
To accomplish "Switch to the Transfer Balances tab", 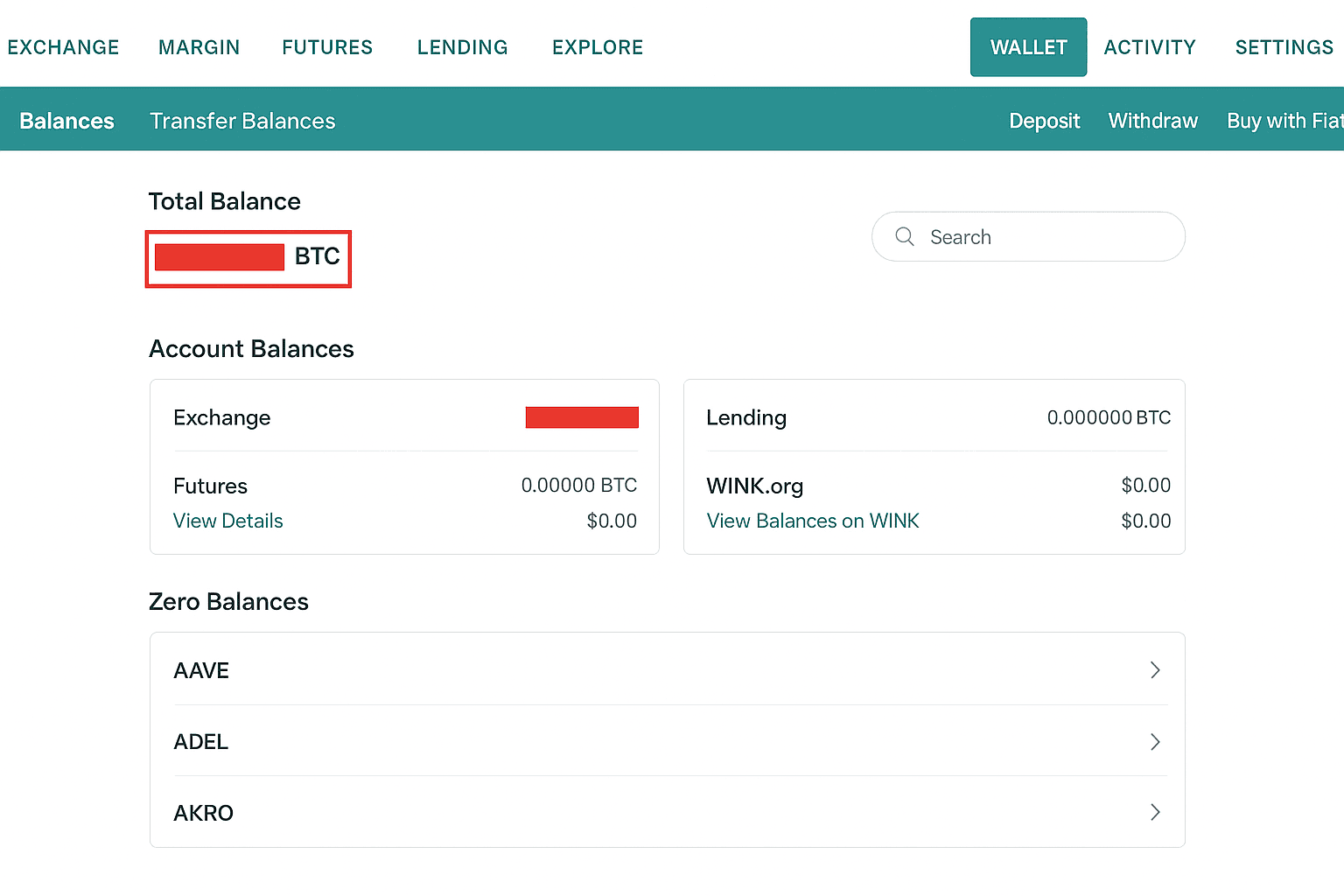I will click(x=242, y=121).
